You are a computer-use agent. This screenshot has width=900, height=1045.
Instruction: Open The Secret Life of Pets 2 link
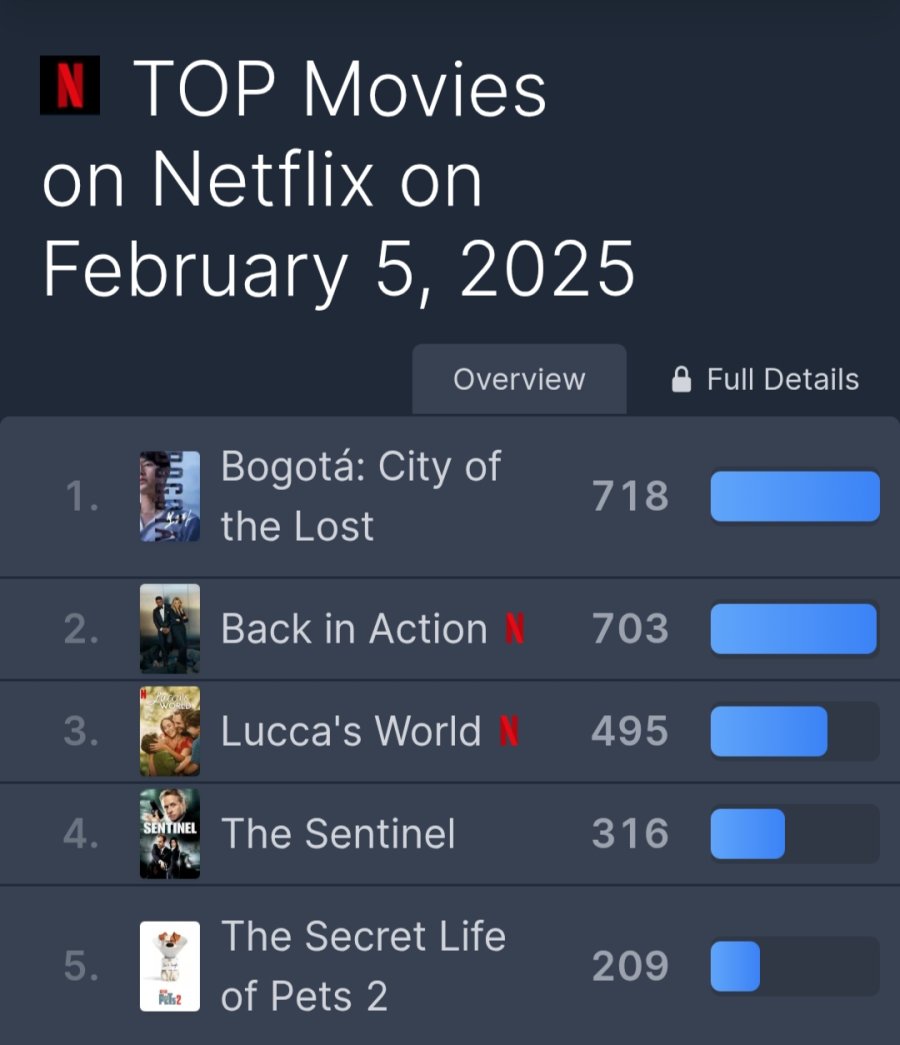tap(363, 966)
